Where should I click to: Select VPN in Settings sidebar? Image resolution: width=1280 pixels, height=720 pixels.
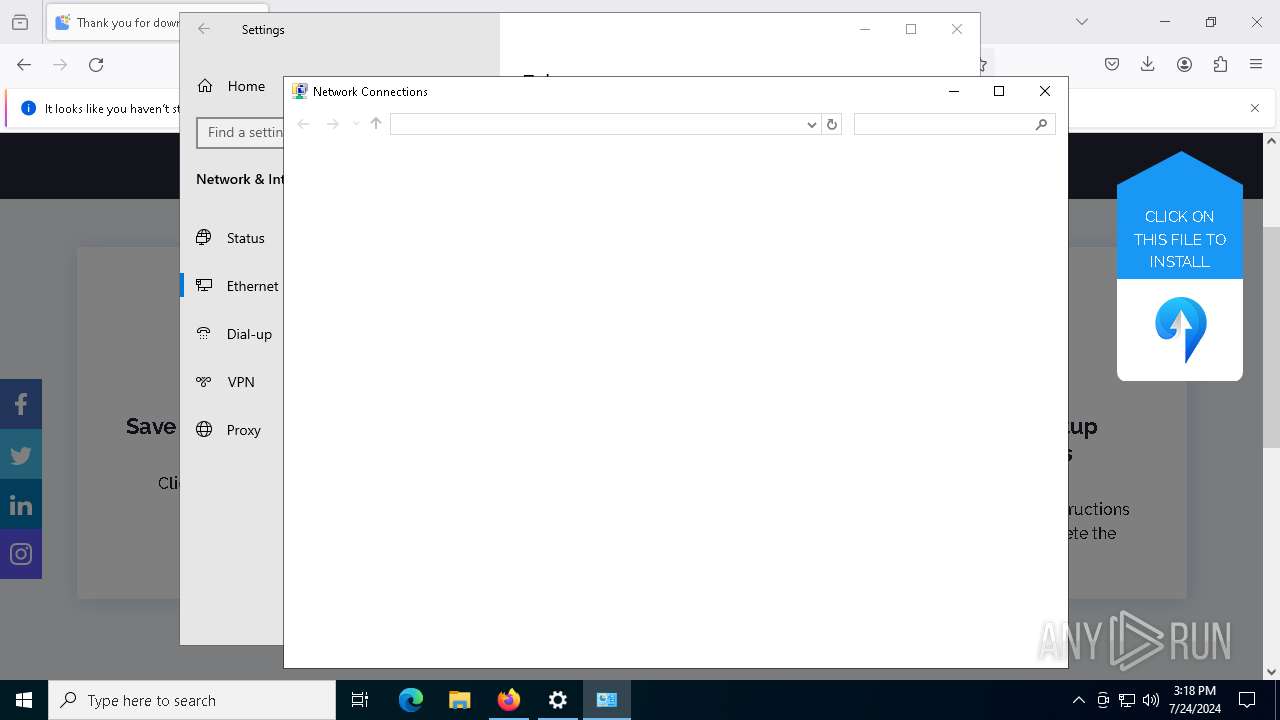coord(232,382)
